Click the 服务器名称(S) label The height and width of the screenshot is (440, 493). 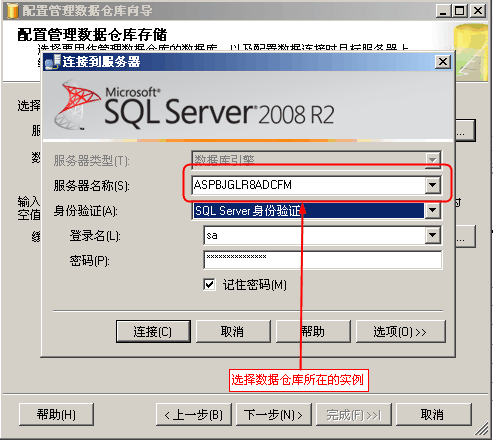click(x=91, y=186)
